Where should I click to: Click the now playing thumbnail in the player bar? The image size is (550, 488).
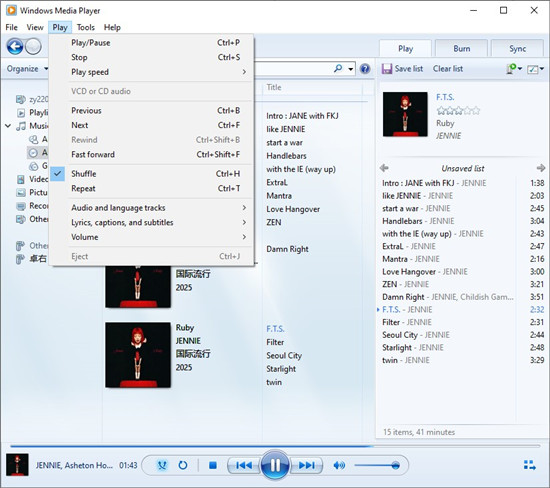(17, 465)
